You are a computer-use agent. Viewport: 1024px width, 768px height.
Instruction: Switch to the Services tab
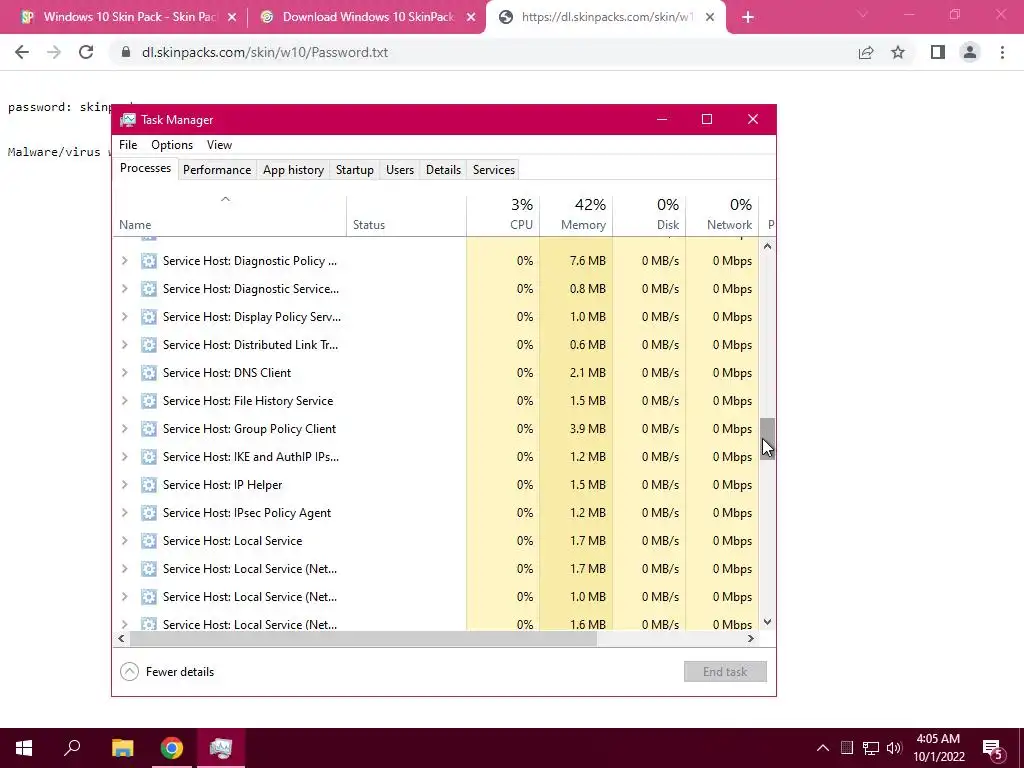tap(494, 170)
